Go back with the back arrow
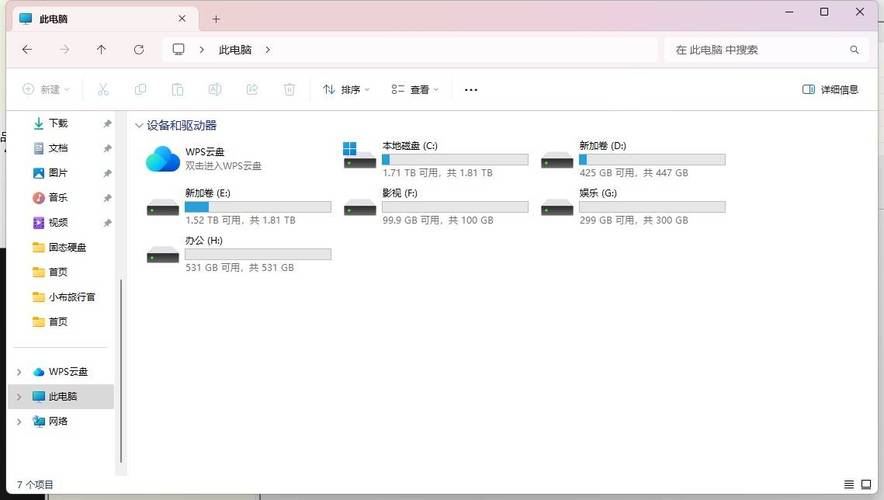 [x=27, y=50]
